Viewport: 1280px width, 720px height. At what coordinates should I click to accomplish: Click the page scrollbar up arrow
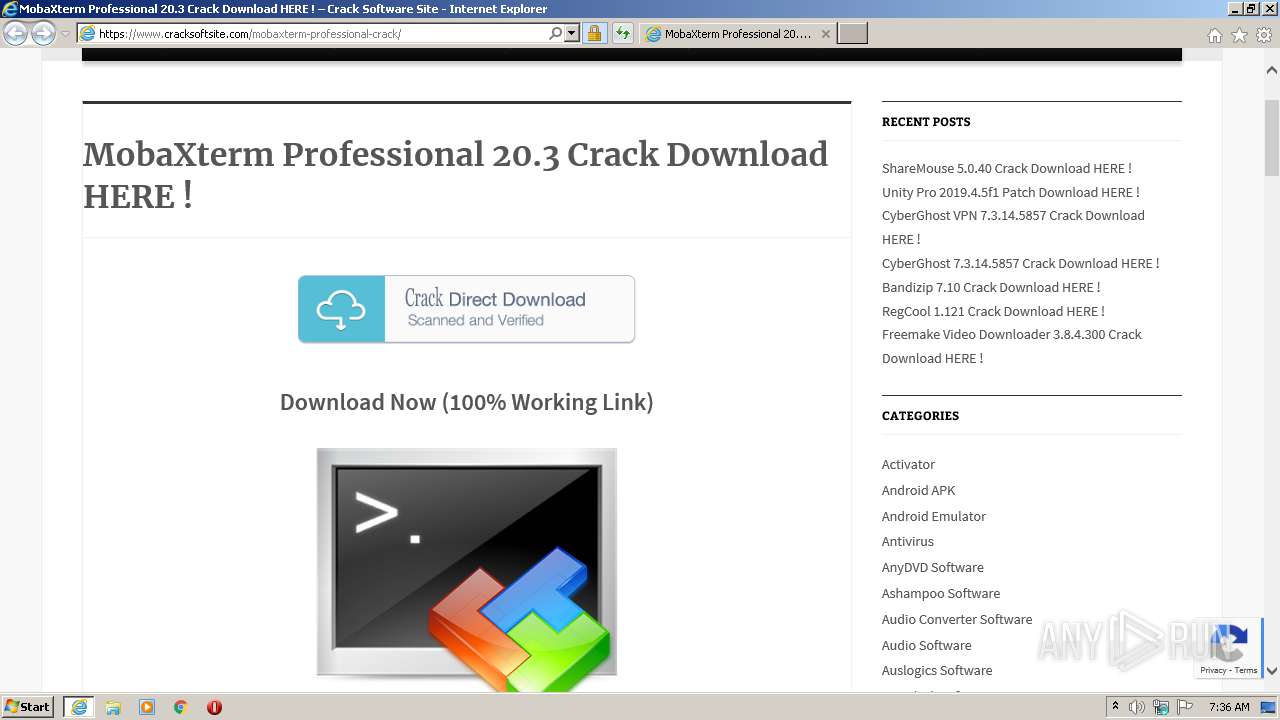[x=1272, y=70]
